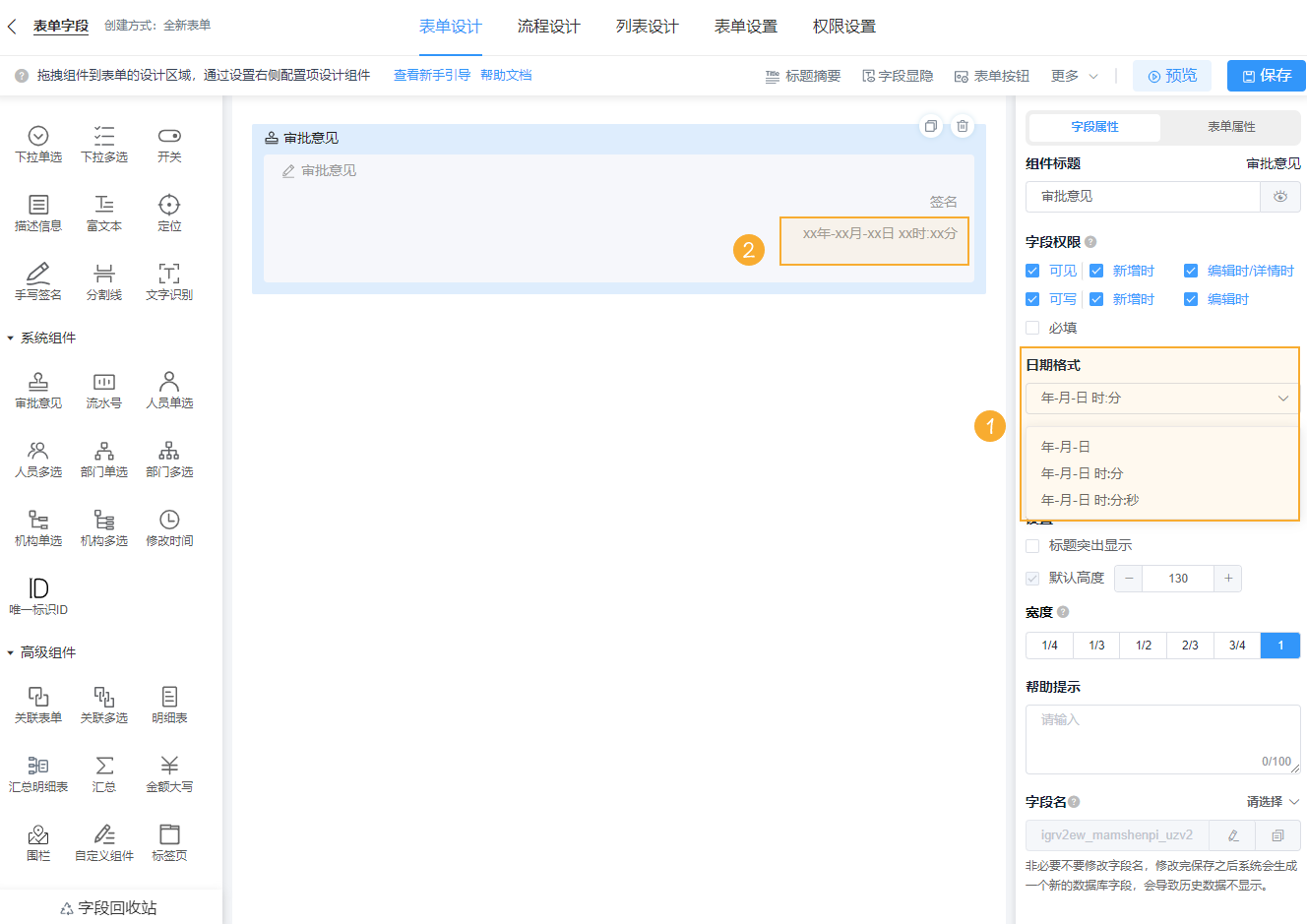Uncheck the 可见 visibility permission
The height and width of the screenshot is (924, 1307).
[1032, 270]
